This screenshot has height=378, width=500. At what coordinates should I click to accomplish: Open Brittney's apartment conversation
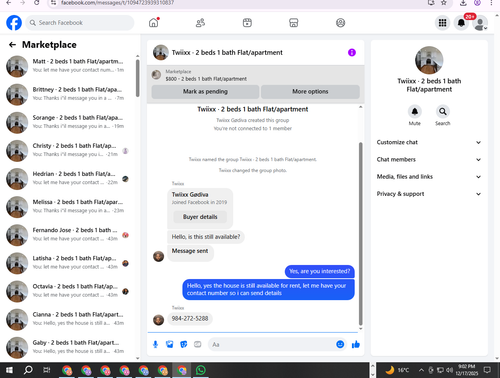coord(68,94)
